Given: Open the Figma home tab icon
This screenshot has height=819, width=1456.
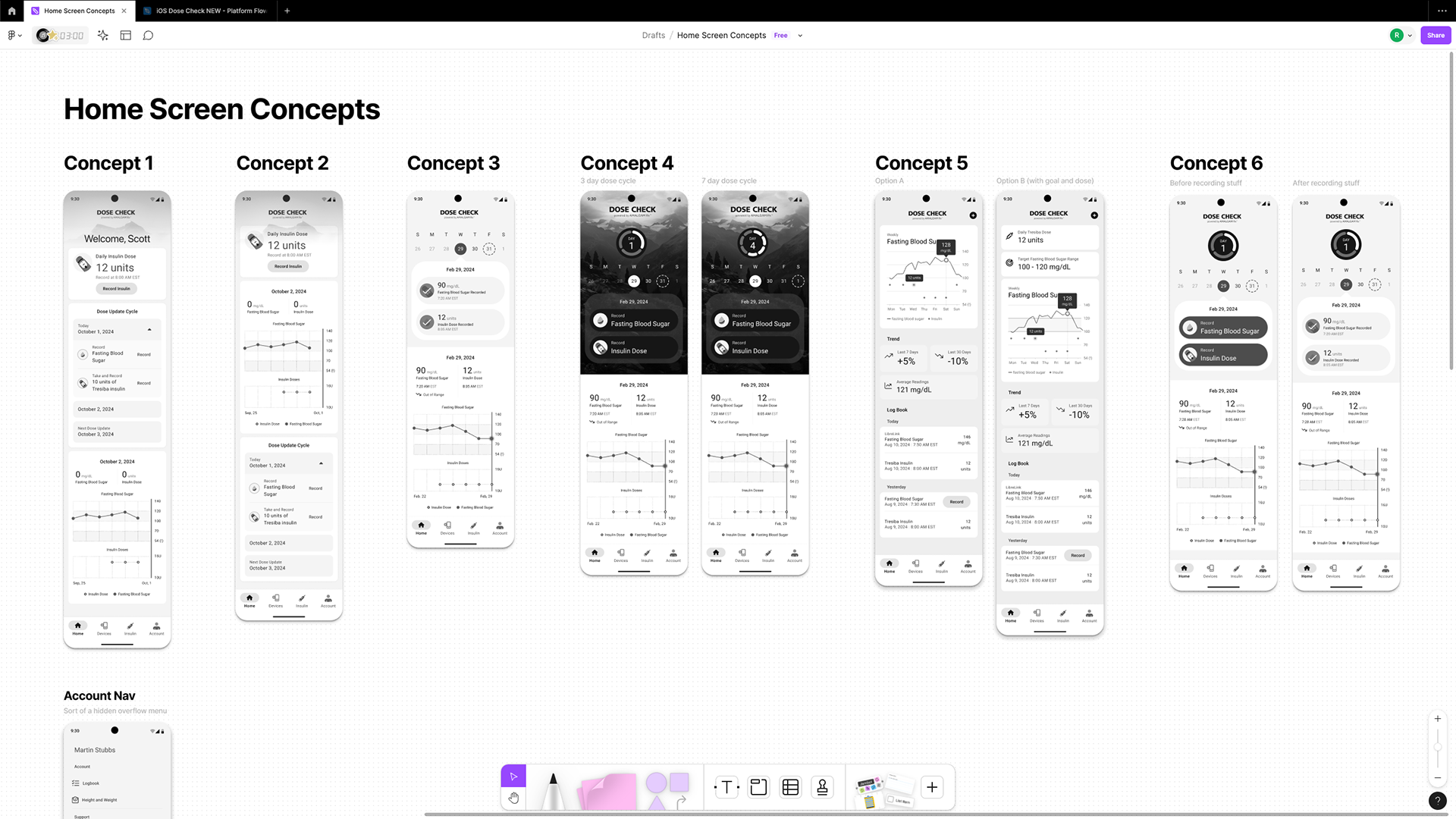Looking at the screenshot, I should [11, 11].
